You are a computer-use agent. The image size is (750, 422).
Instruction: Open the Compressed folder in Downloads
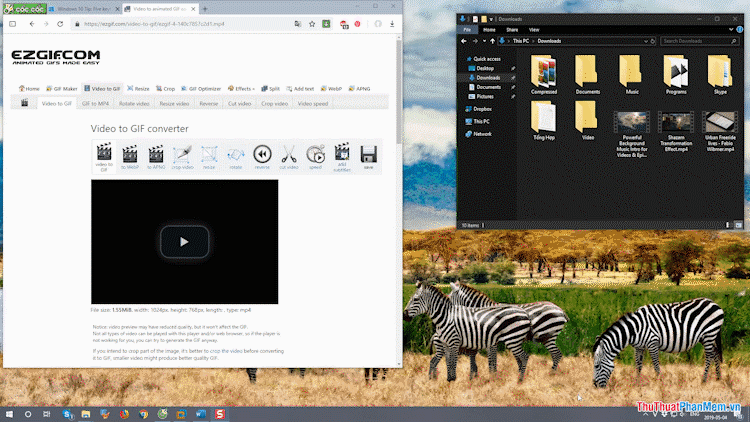[x=543, y=75]
